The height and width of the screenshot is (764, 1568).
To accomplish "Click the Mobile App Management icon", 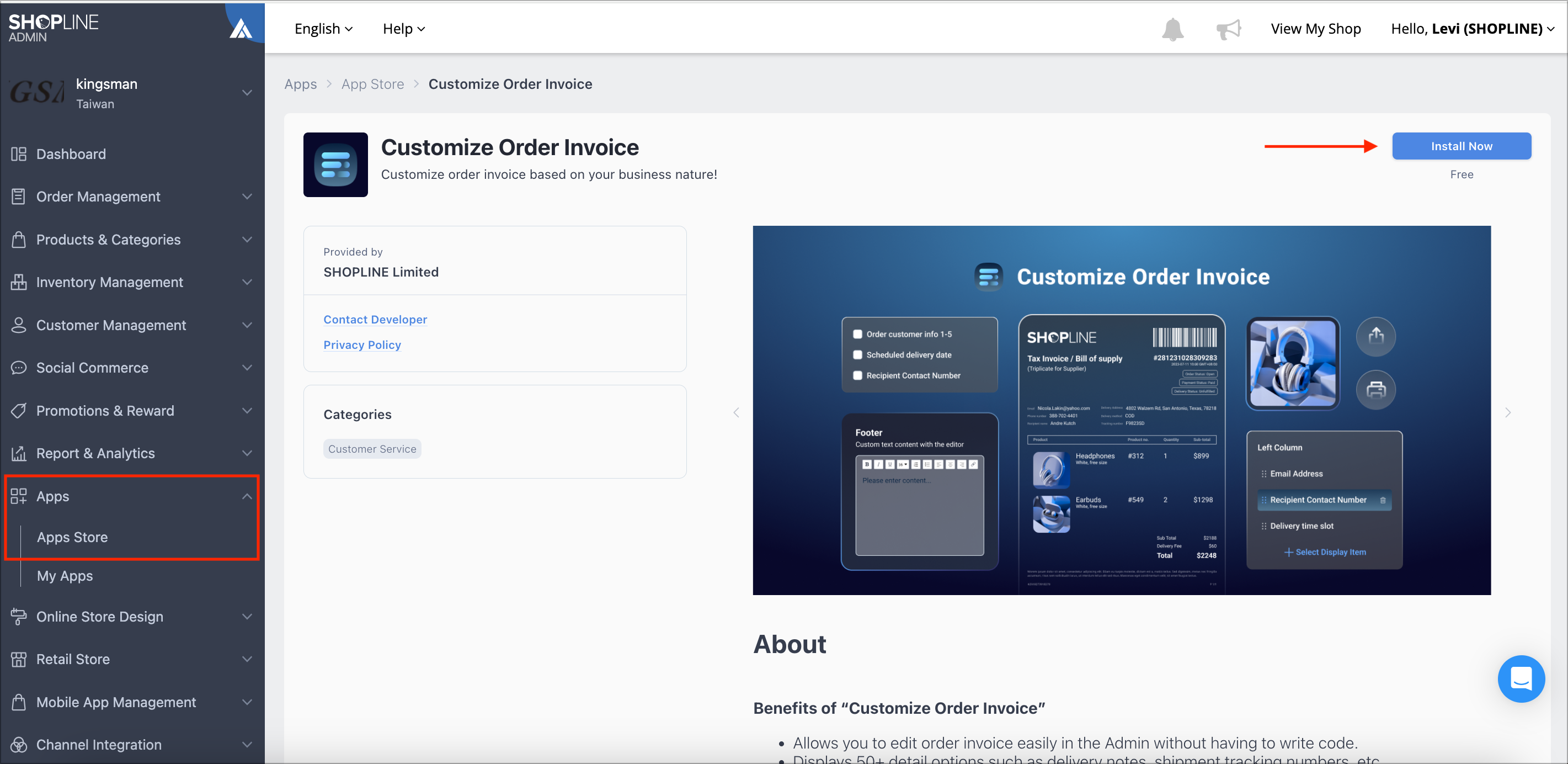I will point(19,702).
